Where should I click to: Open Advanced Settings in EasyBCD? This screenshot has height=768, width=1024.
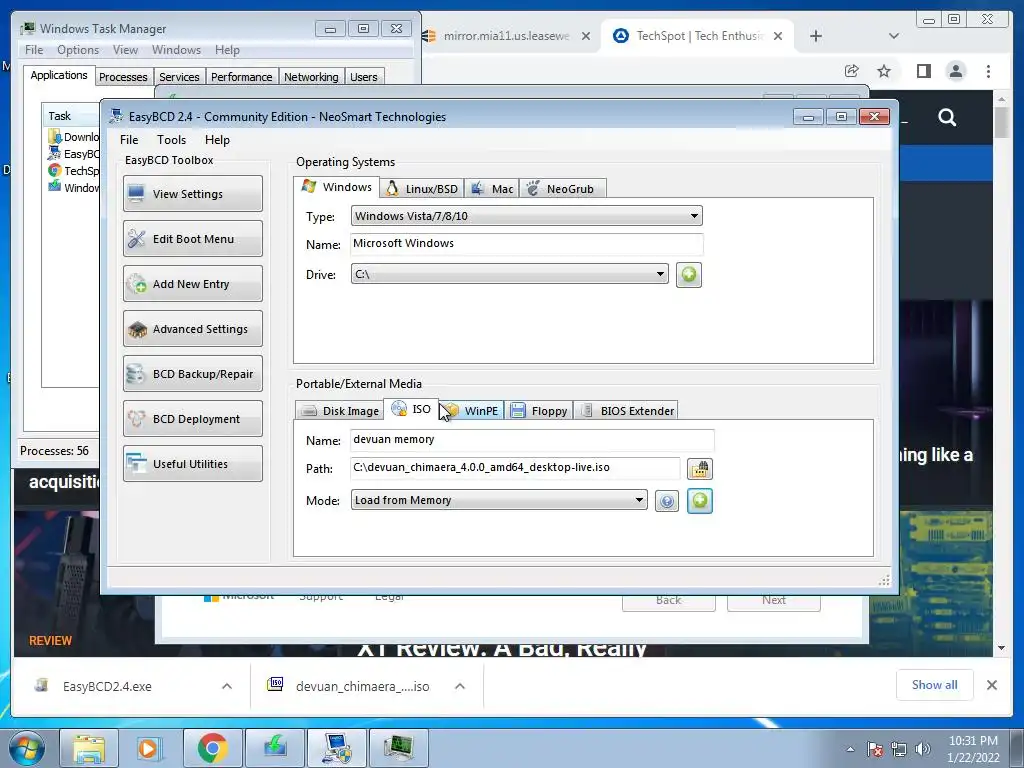(193, 328)
